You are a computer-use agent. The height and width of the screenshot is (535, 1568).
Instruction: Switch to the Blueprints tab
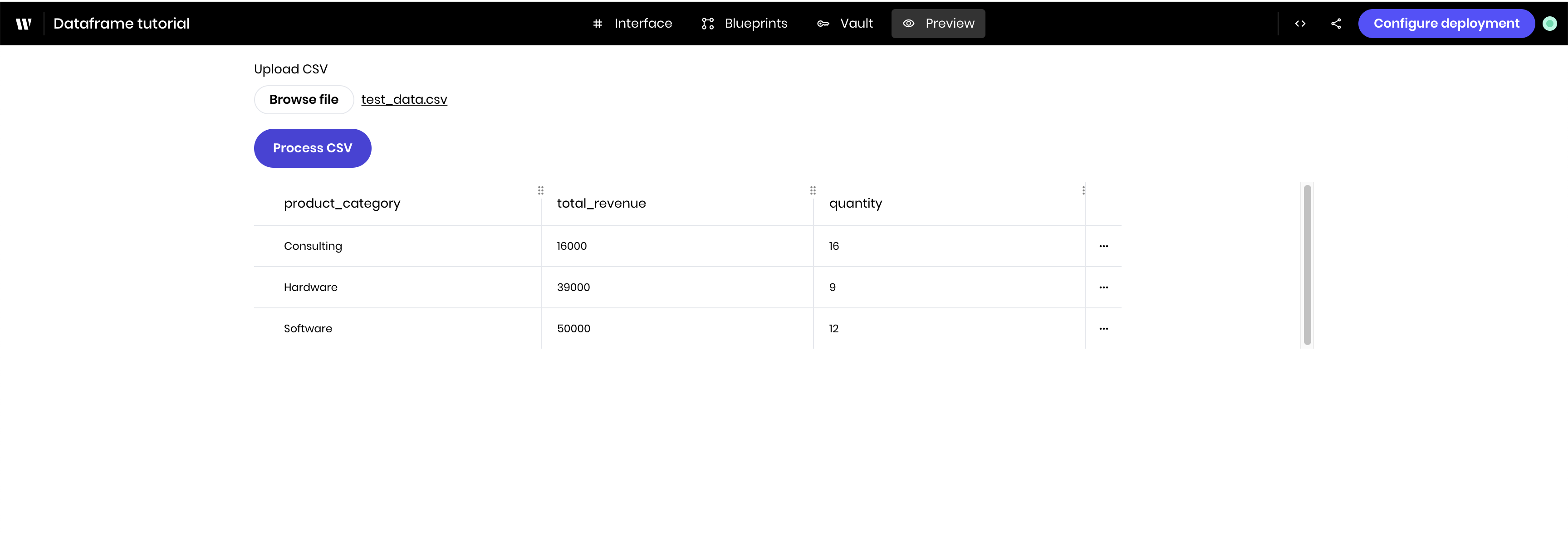click(744, 24)
